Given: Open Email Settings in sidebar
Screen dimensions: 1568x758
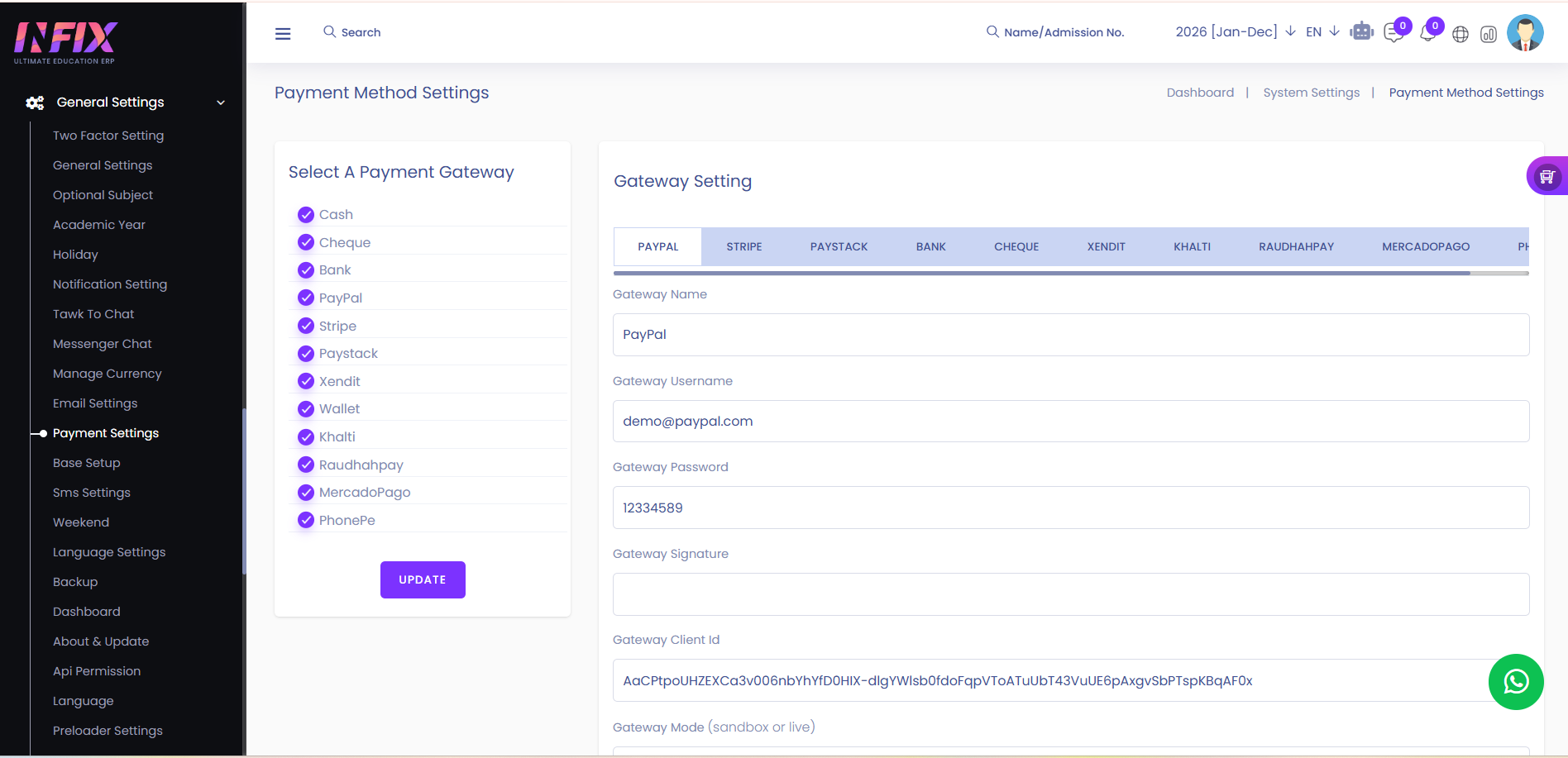Looking at the screenshot, I should [x=95, y=403].
